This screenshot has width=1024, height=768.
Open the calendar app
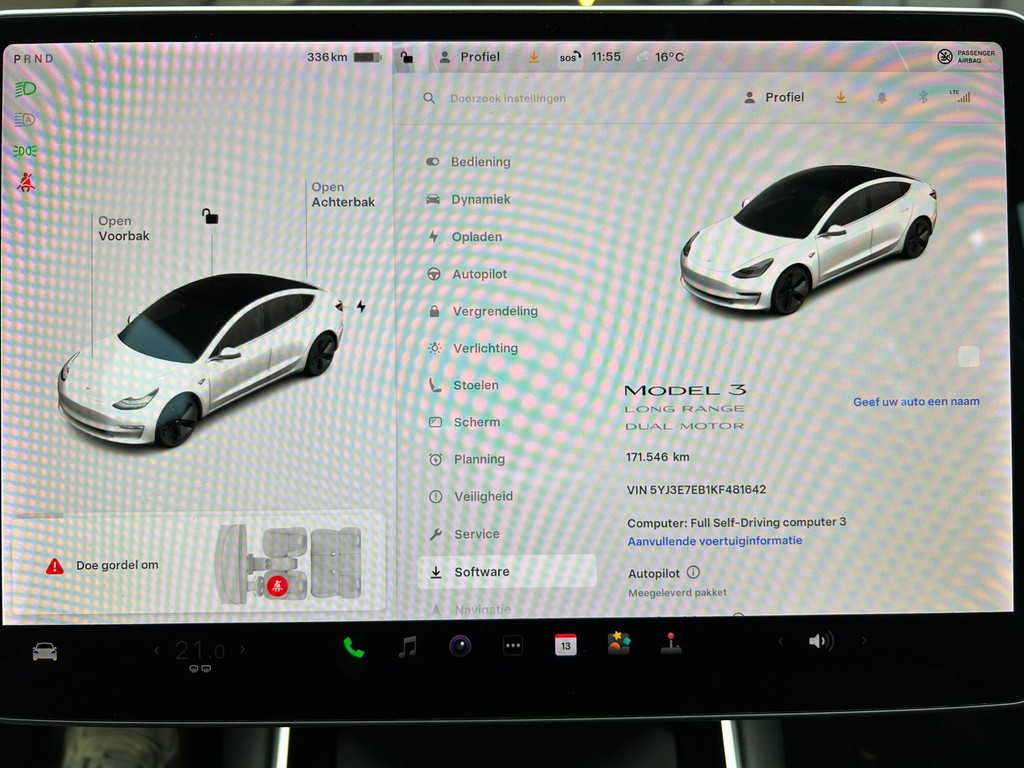pyautogui.click(x=566, y=646)
